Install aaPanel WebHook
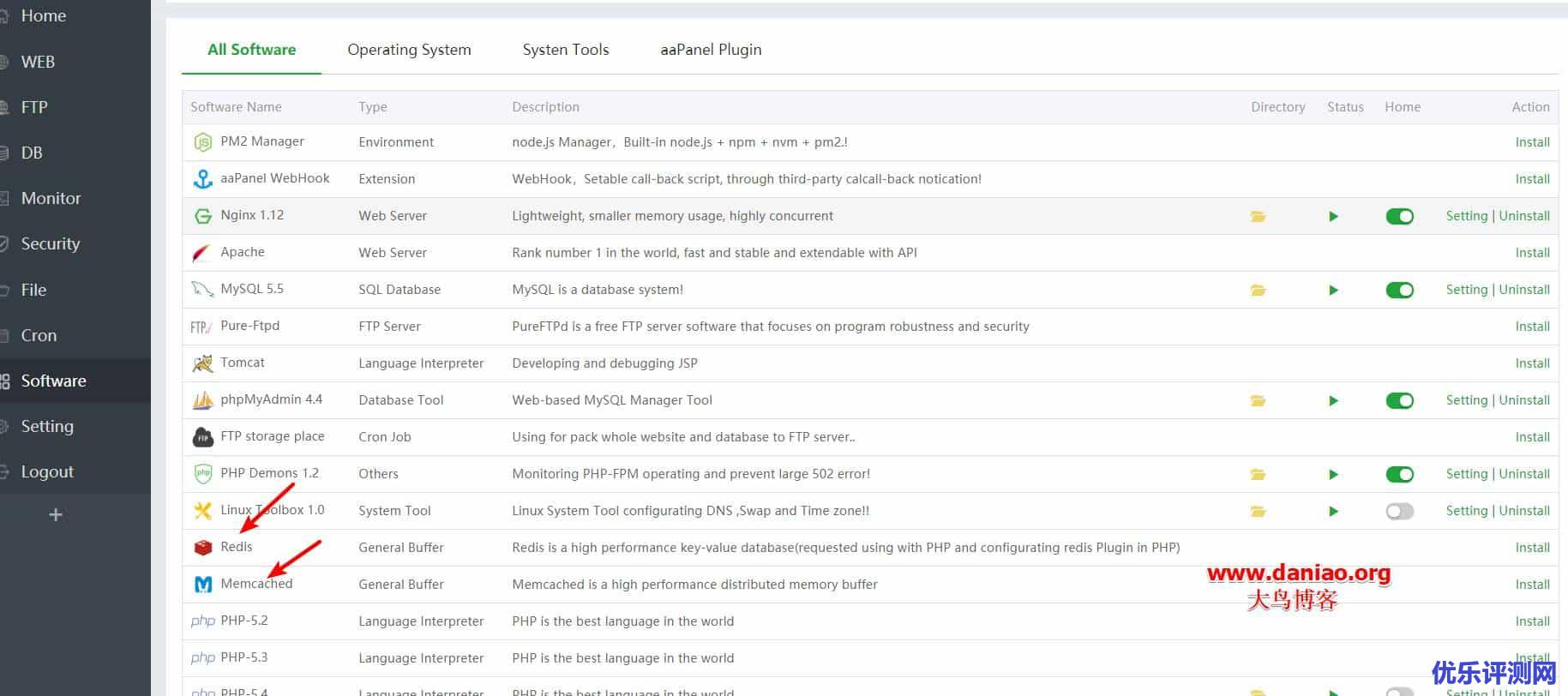 click(1532, 179)
